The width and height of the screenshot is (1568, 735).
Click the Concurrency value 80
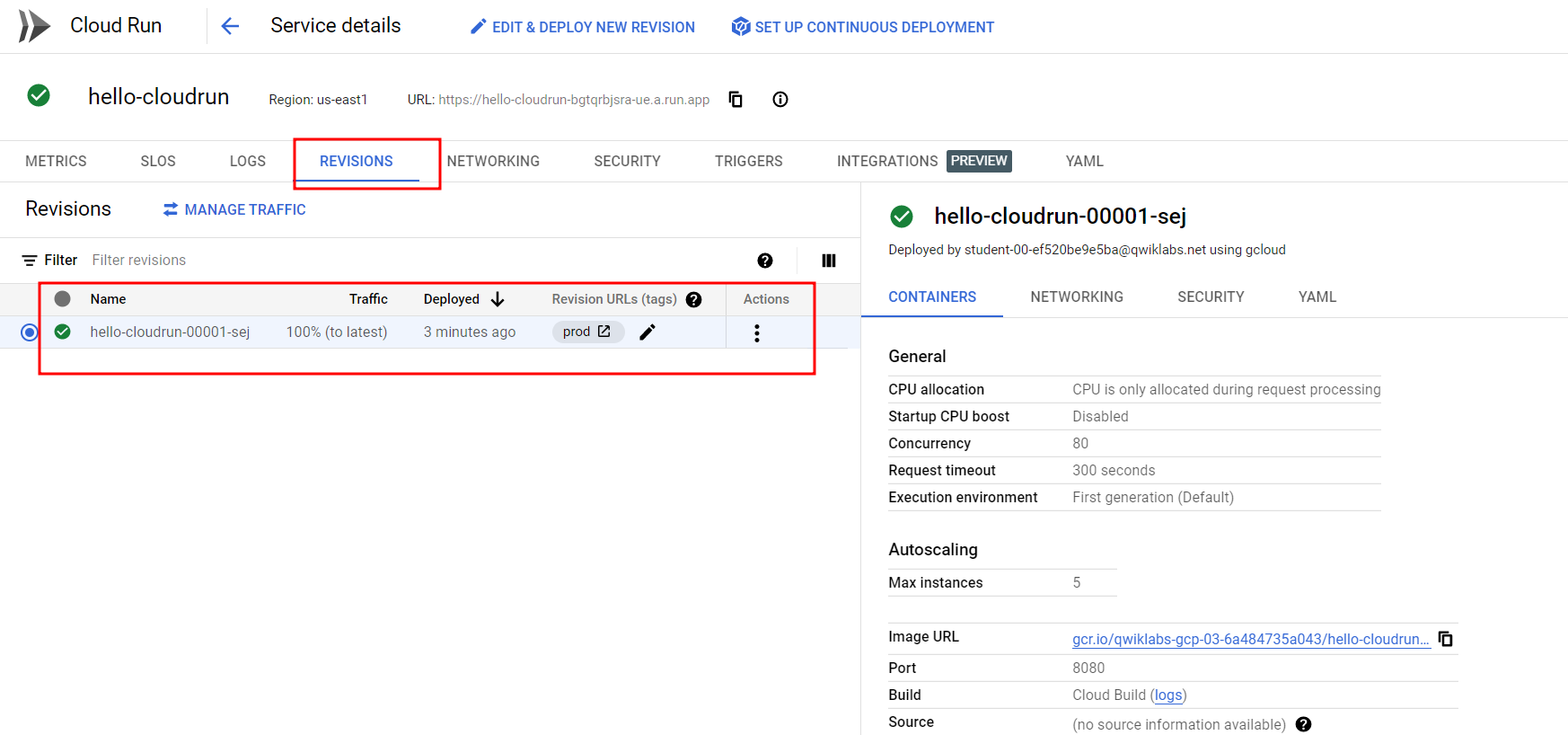click(x=1080, y=443)
